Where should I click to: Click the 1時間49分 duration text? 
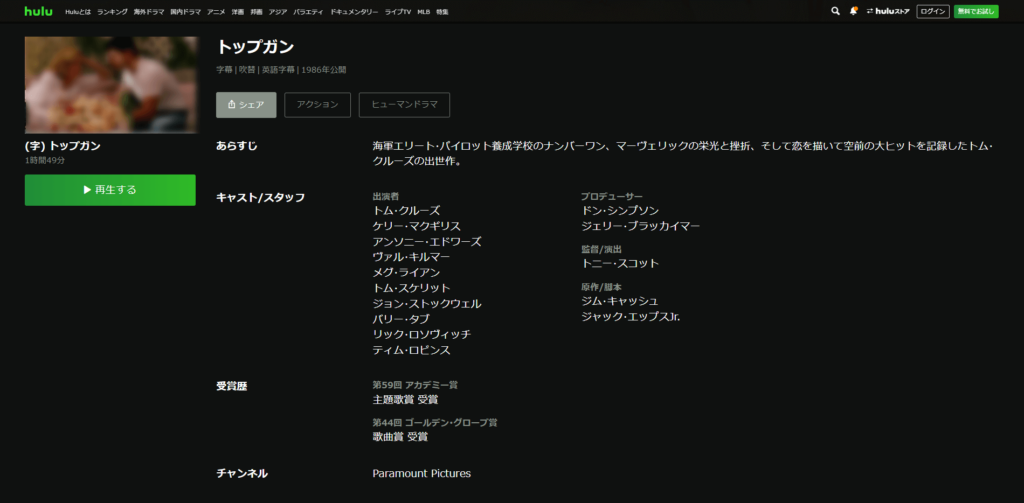pyautogui.click(x=45, y=160)
